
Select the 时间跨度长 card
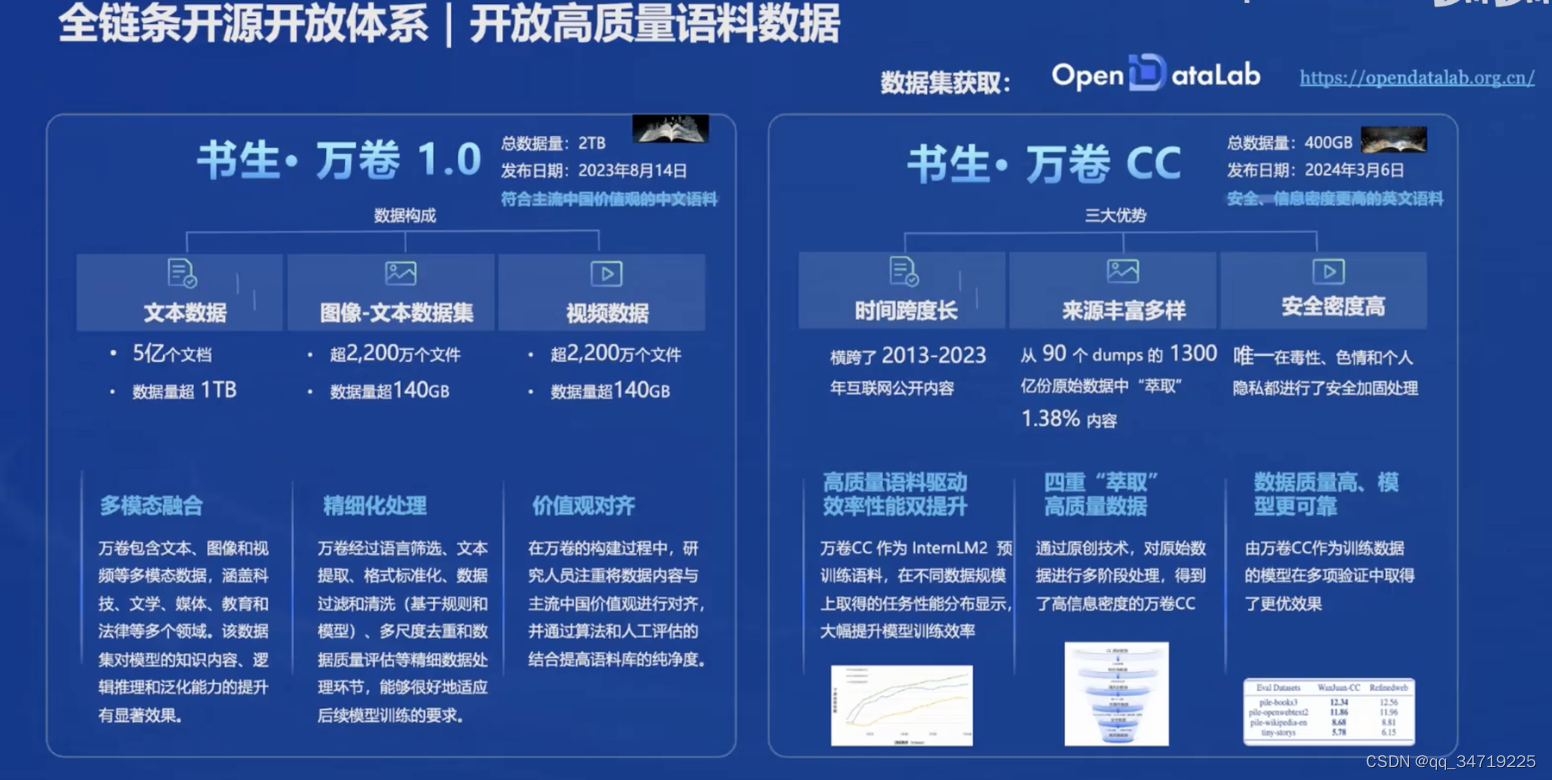click(902, 290)
